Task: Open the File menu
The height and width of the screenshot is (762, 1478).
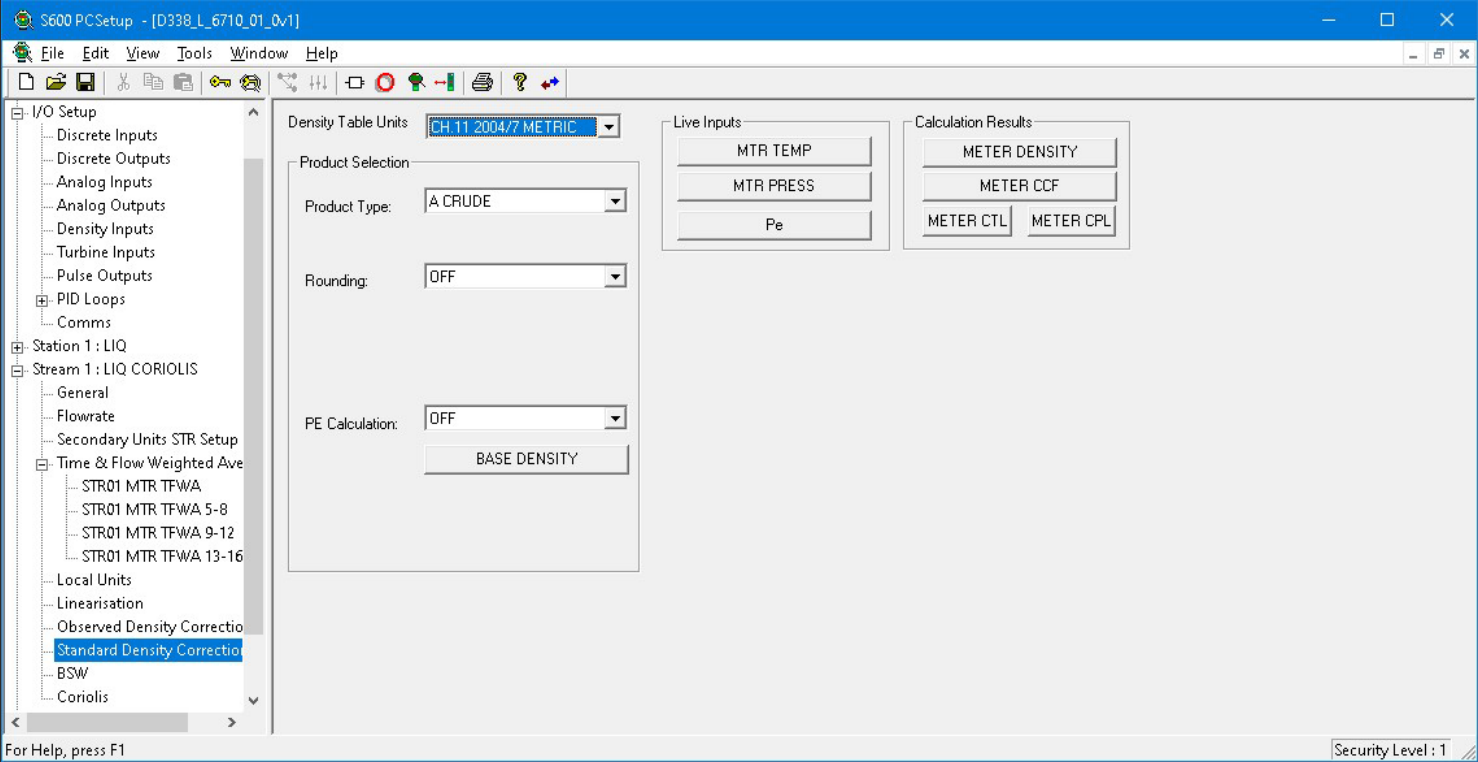Action: click(x=52, y=53)
